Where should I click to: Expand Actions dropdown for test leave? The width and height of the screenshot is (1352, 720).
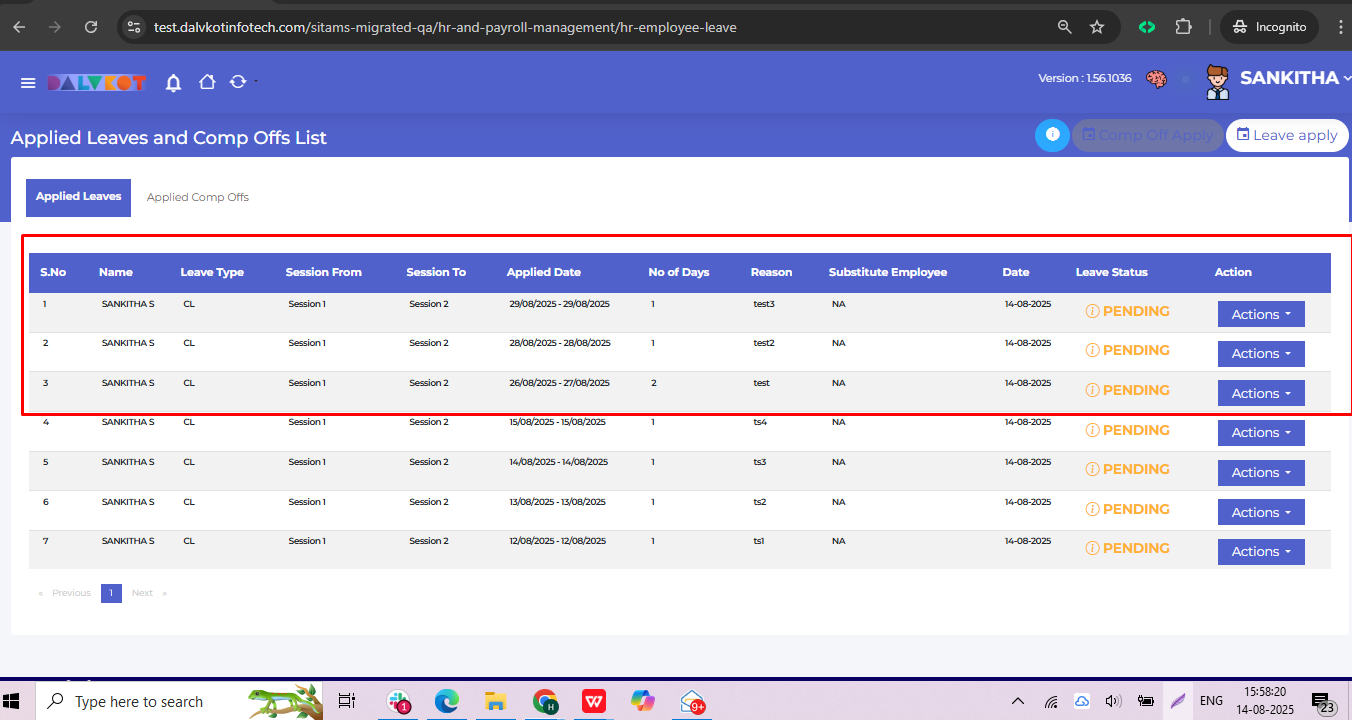[x=1260, y=393]
